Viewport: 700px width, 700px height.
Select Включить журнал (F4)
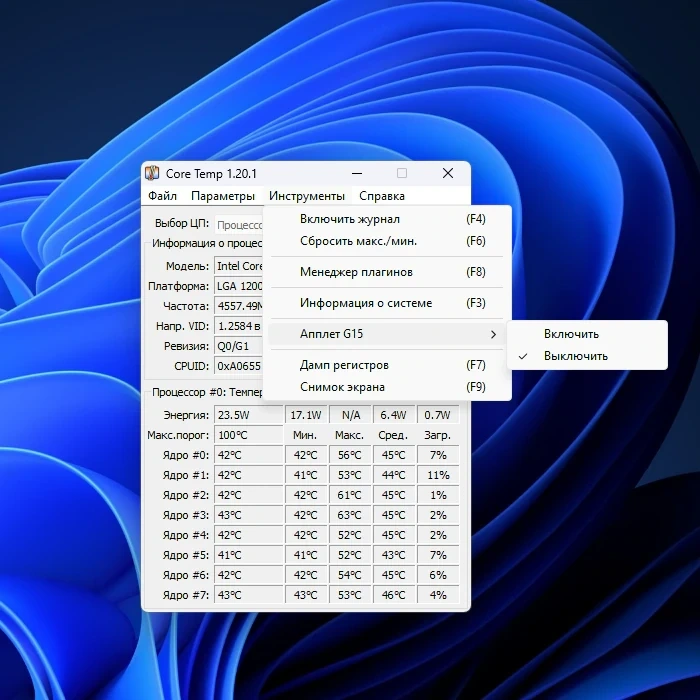[x=387, y=219]
